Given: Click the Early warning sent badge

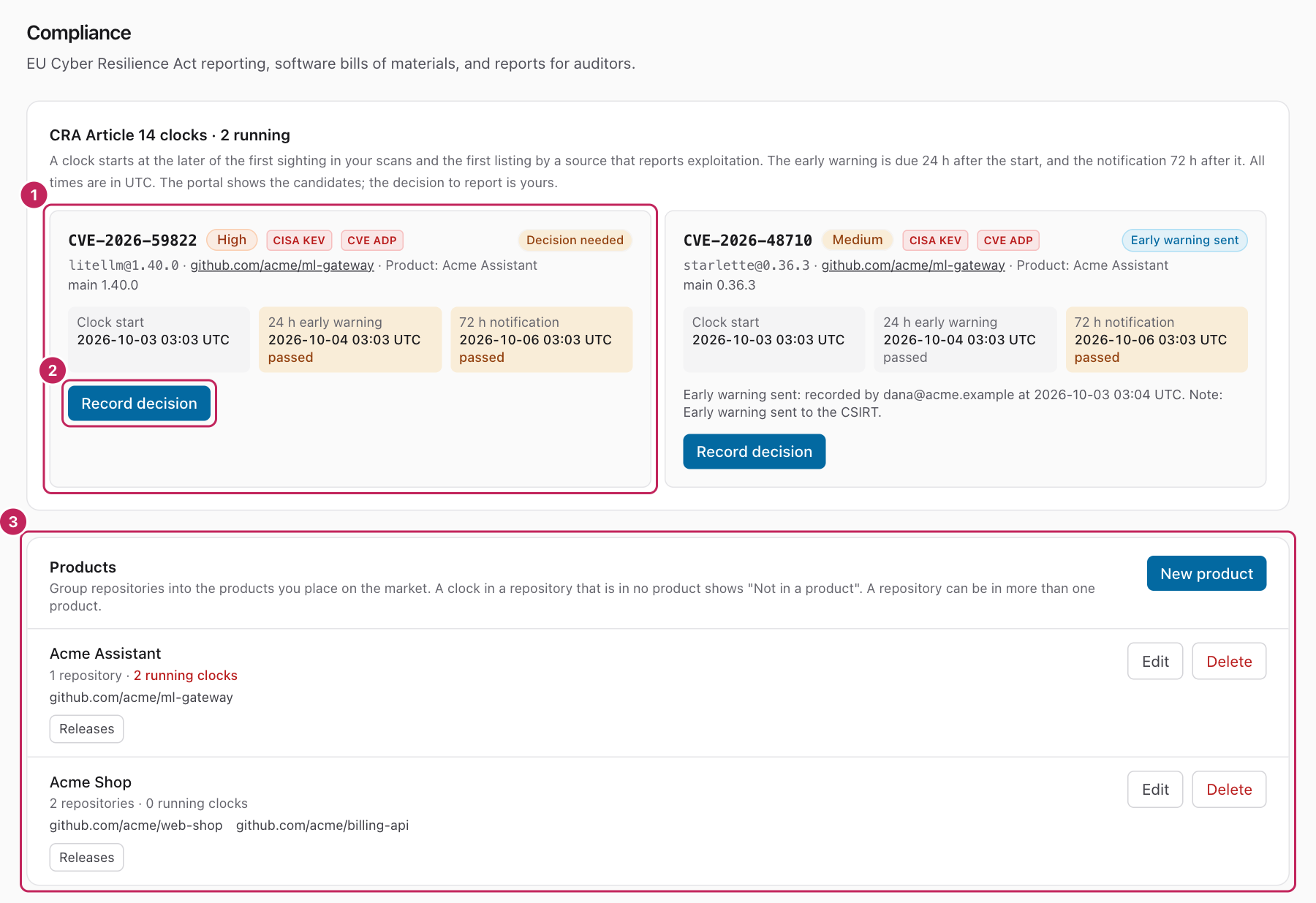Looking at the screenshot, I should point(1184,241).
